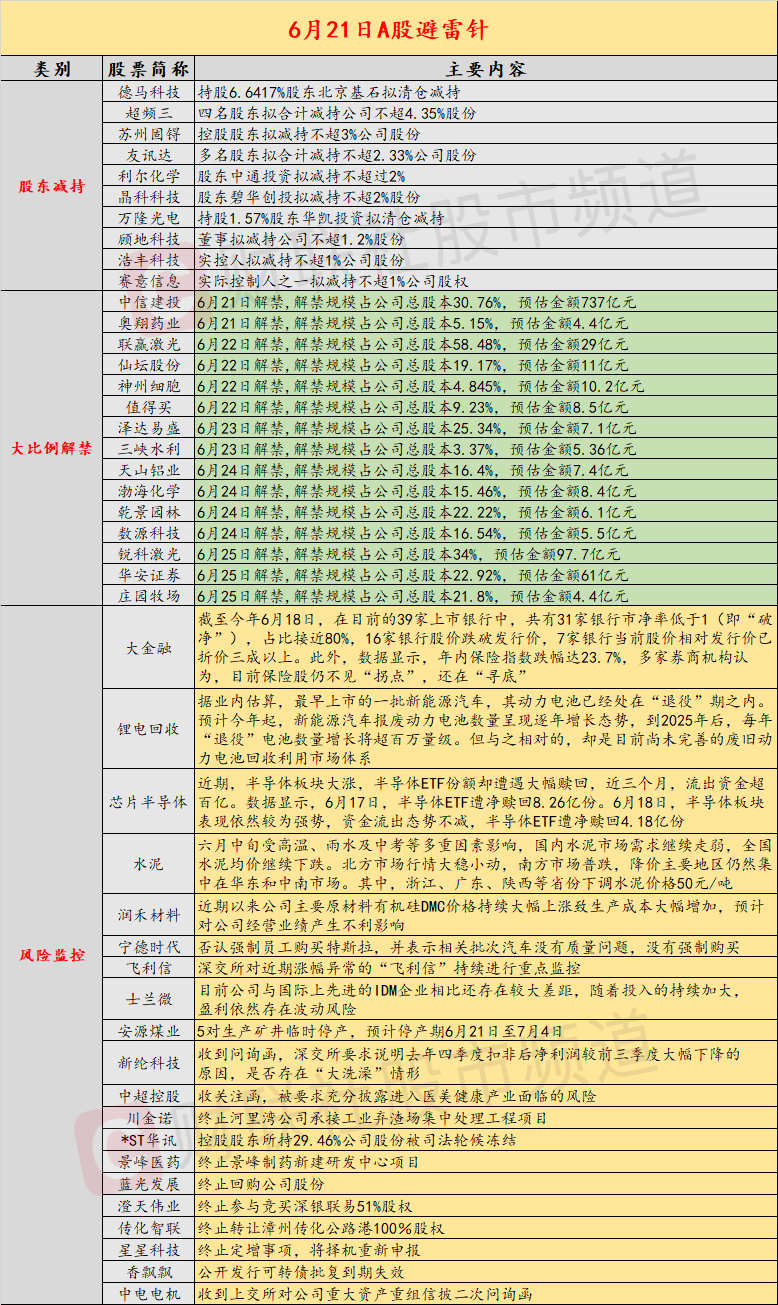Select stock name 澄天伟业

(148, 1206)
